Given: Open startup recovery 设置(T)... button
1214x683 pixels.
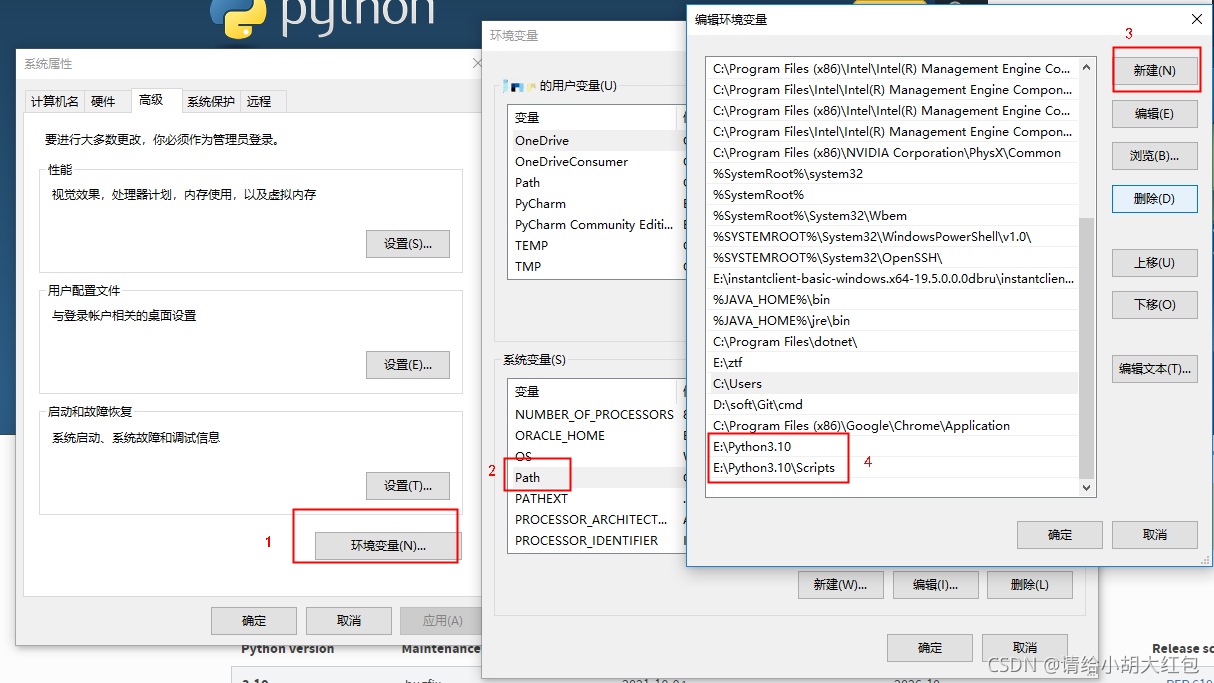Looking at the screenshot, I should click(x=408, y=486).
